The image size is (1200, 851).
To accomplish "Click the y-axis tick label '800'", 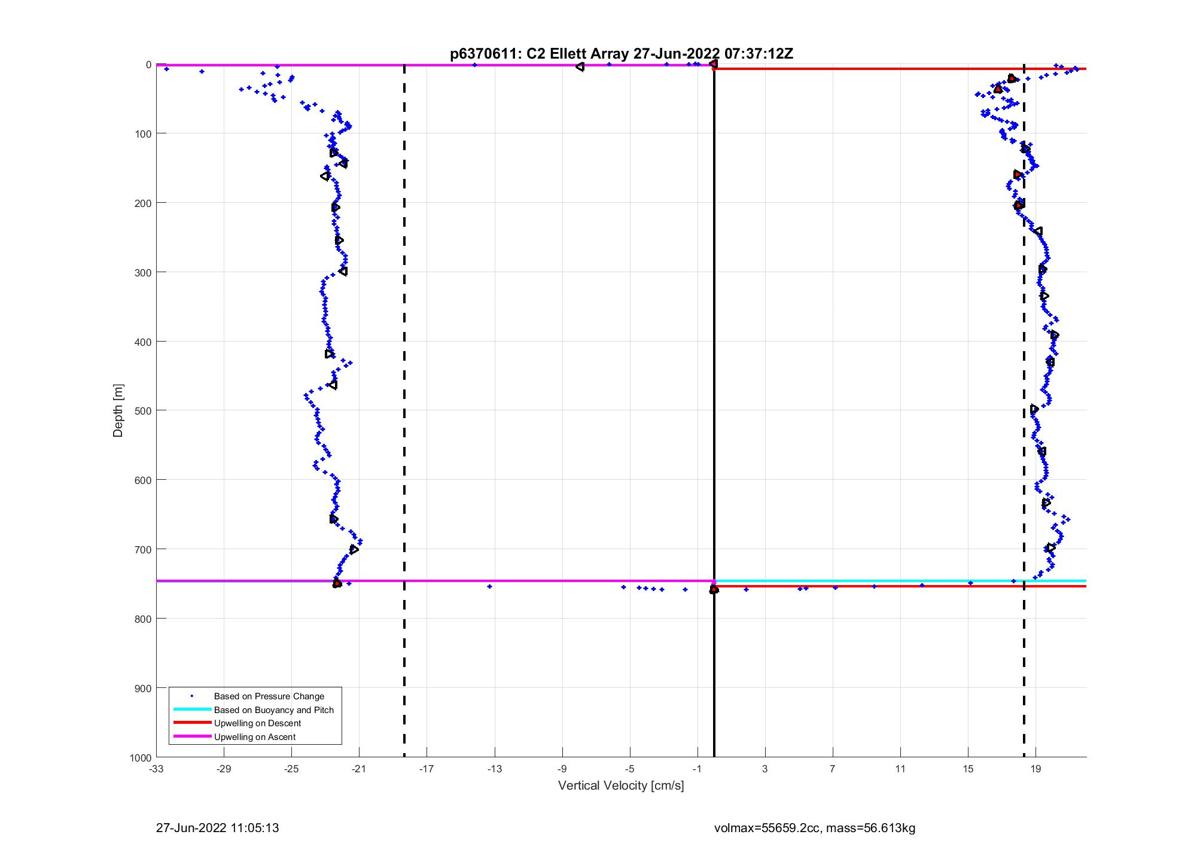I will click(x=142, y=619).
